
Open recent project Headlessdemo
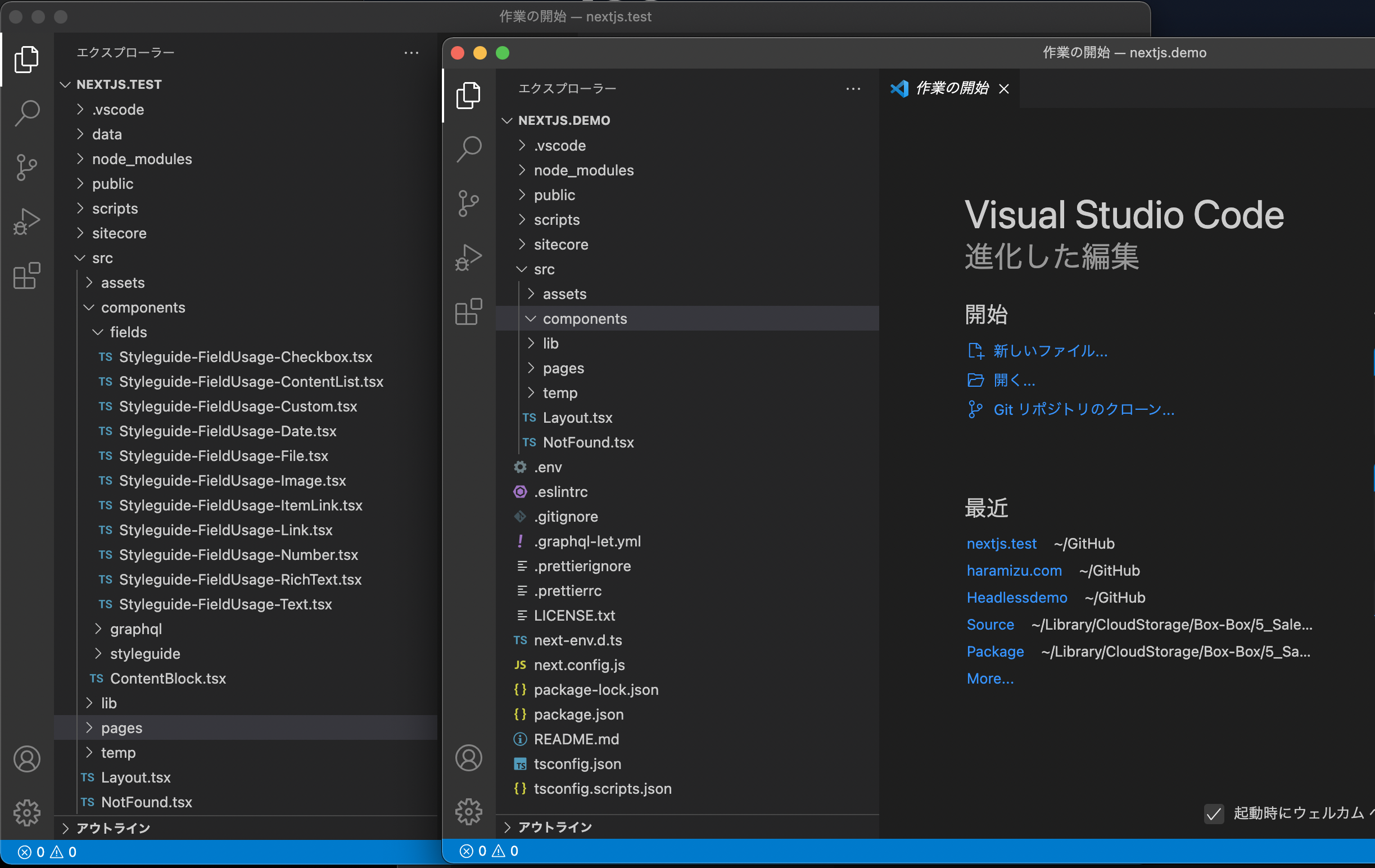point(1017,598)
